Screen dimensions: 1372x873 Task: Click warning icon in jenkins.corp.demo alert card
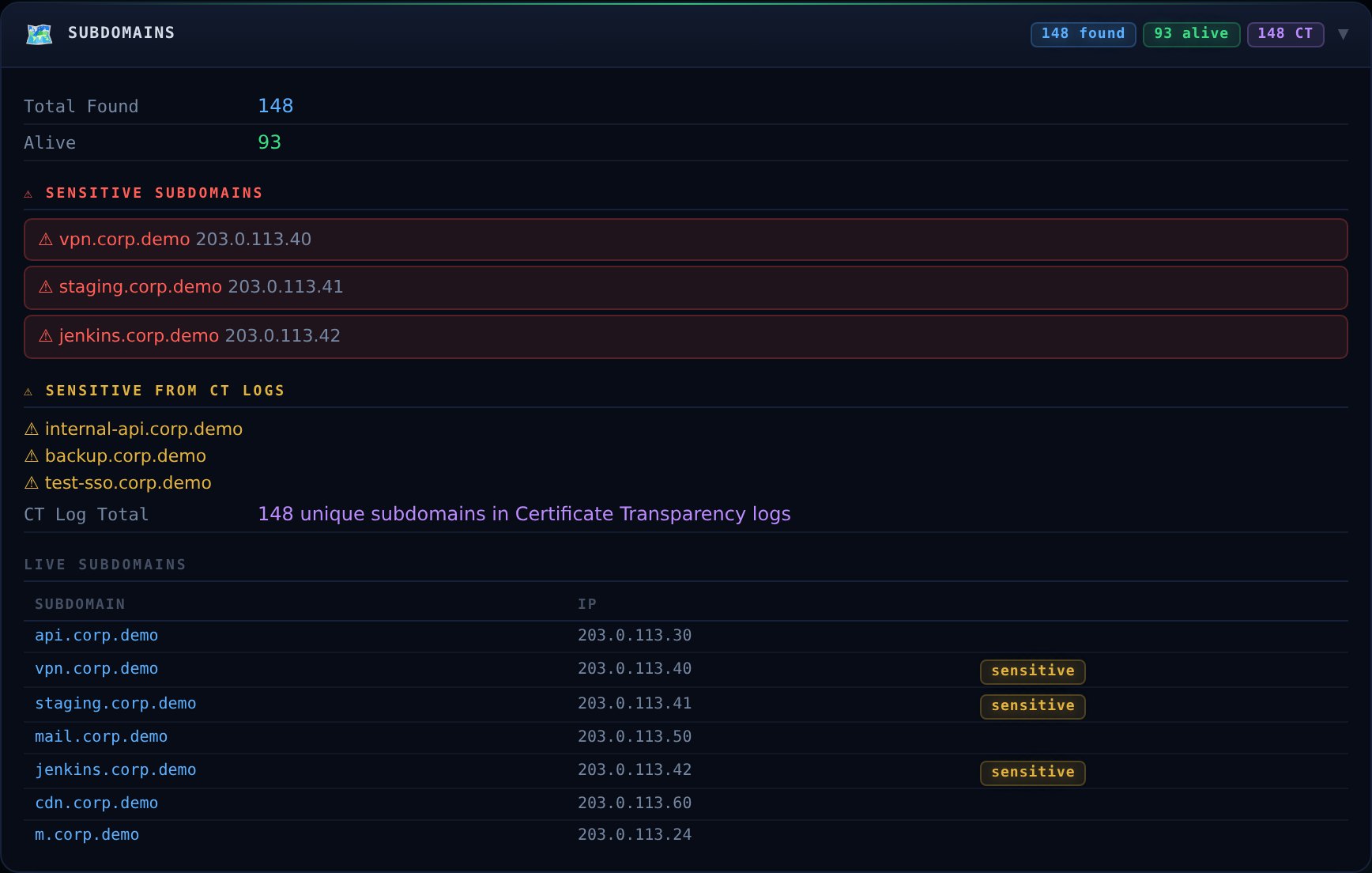pyautogui.click(x=46, y=336)
